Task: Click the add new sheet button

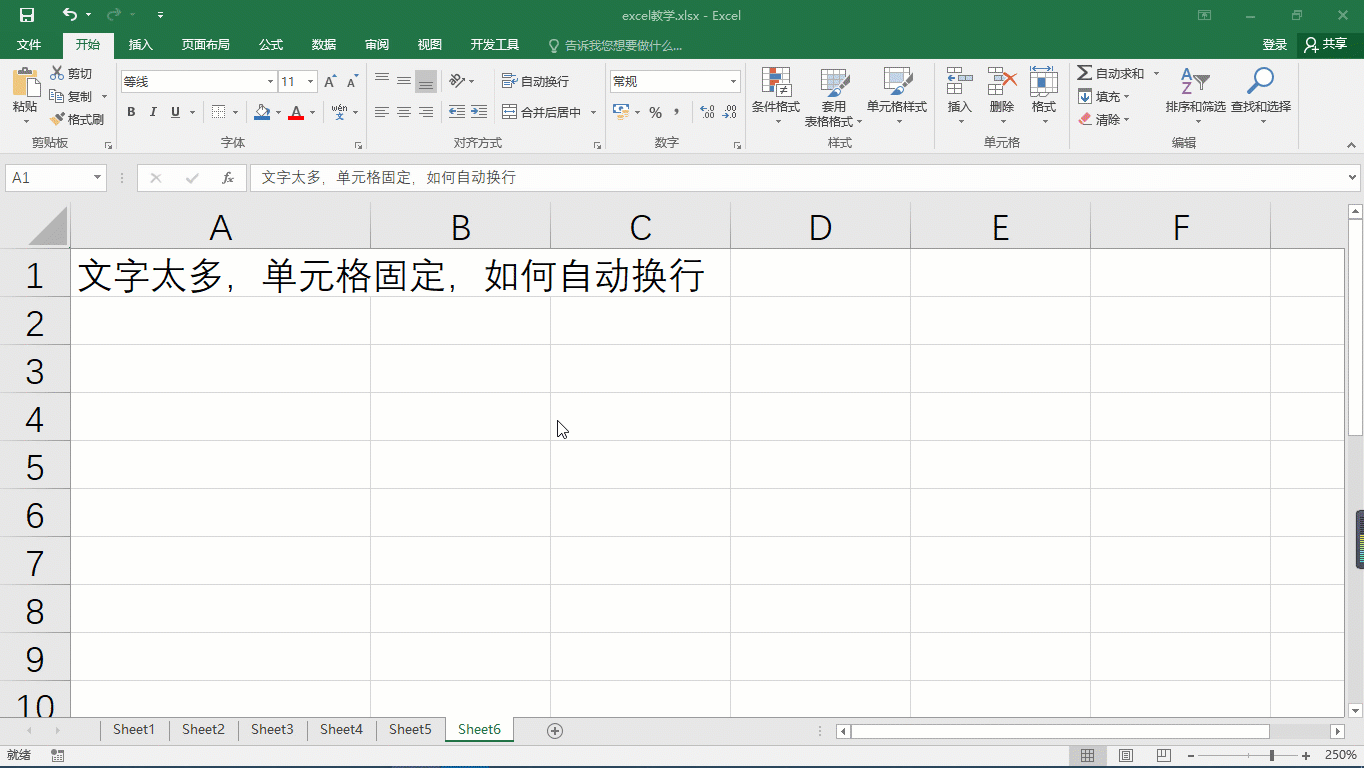Action: click(x=554, y=731)
